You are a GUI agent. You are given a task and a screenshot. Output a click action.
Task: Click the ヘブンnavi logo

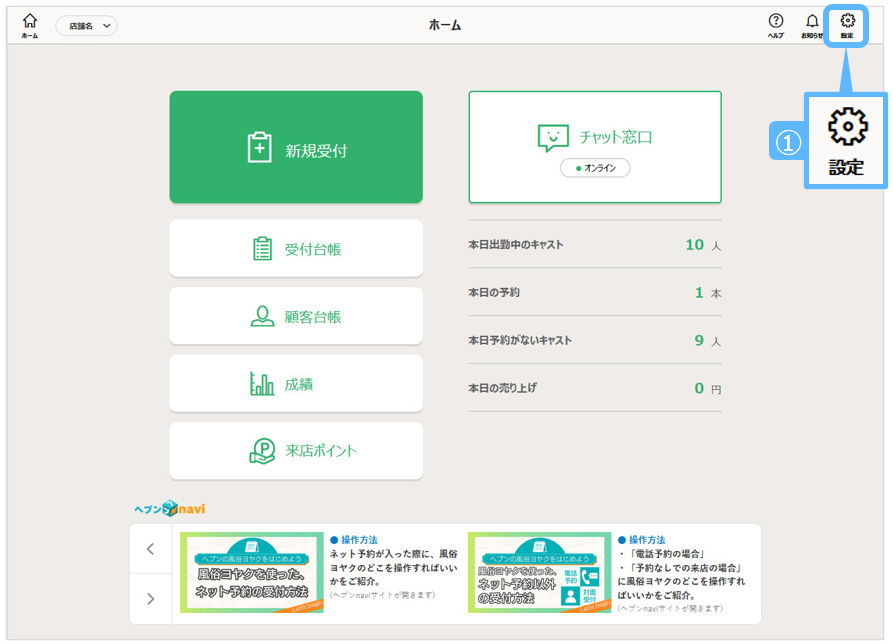(x=170, y=508)
